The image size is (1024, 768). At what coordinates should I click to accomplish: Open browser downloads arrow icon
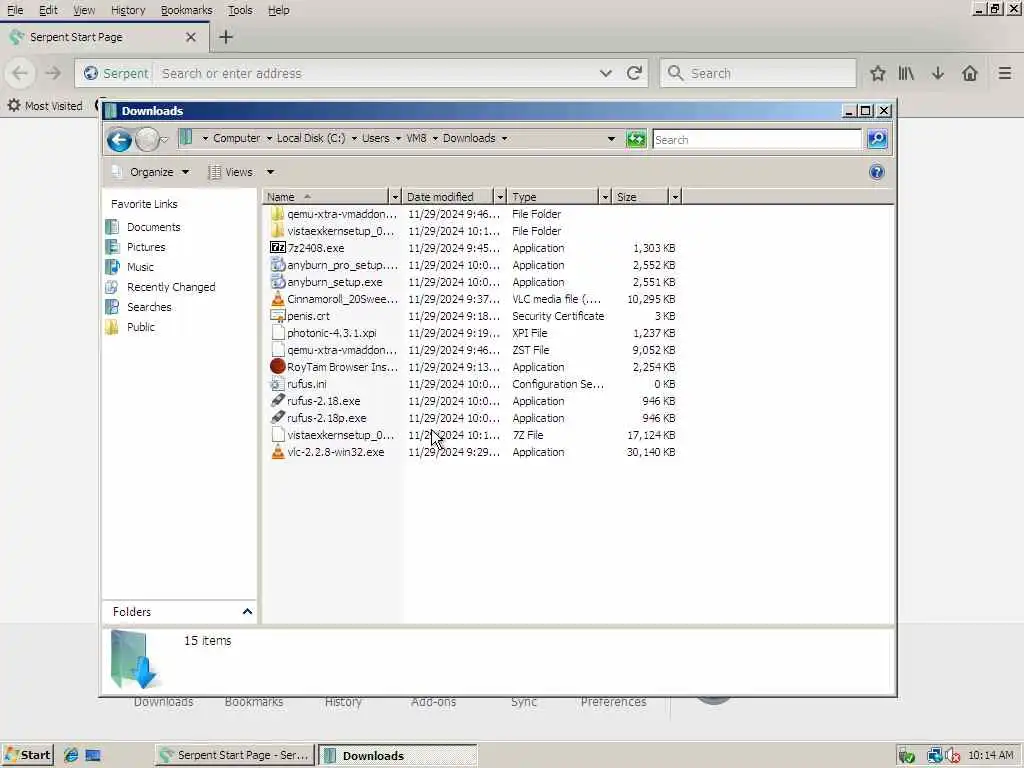coord(938,73)
